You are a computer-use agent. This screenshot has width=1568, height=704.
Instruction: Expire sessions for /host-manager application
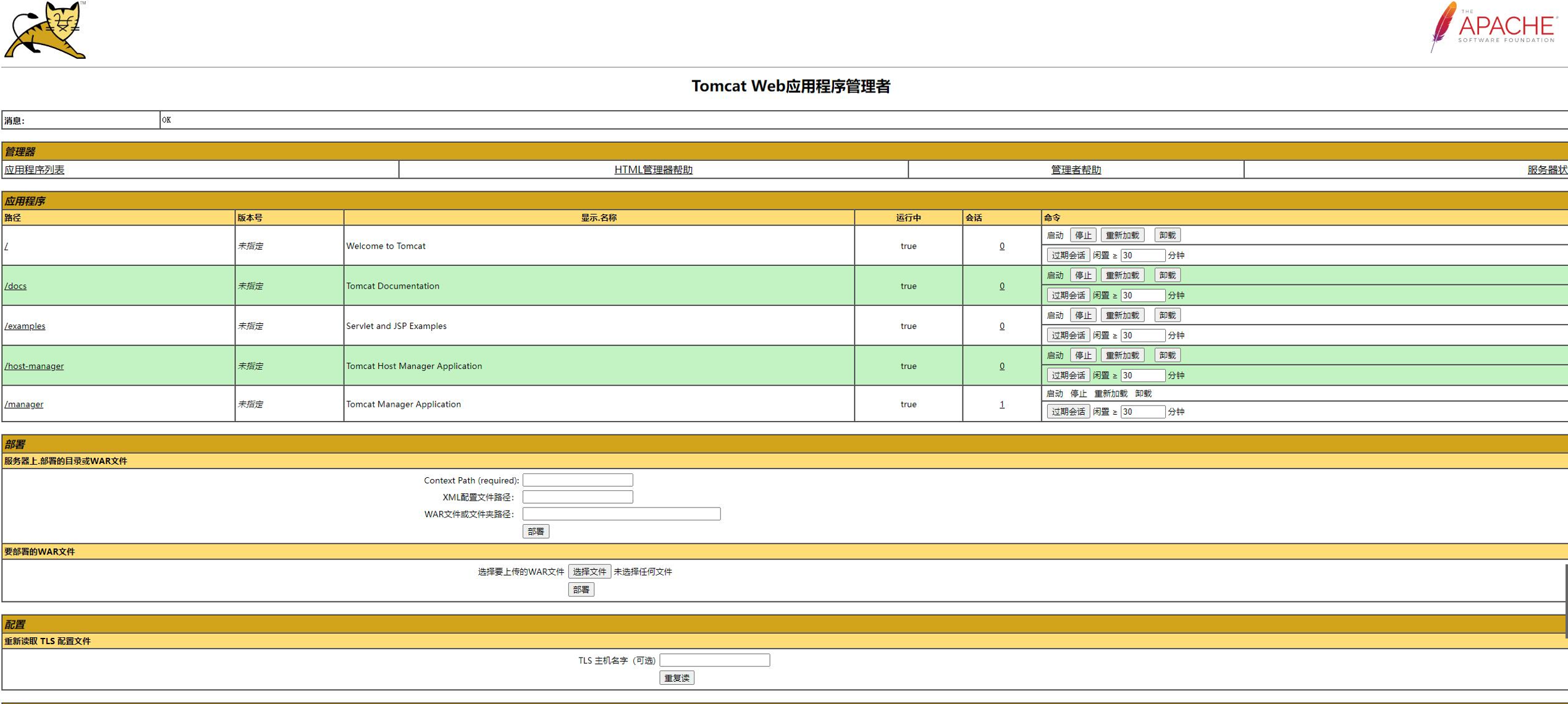[x=1068, y=376]
